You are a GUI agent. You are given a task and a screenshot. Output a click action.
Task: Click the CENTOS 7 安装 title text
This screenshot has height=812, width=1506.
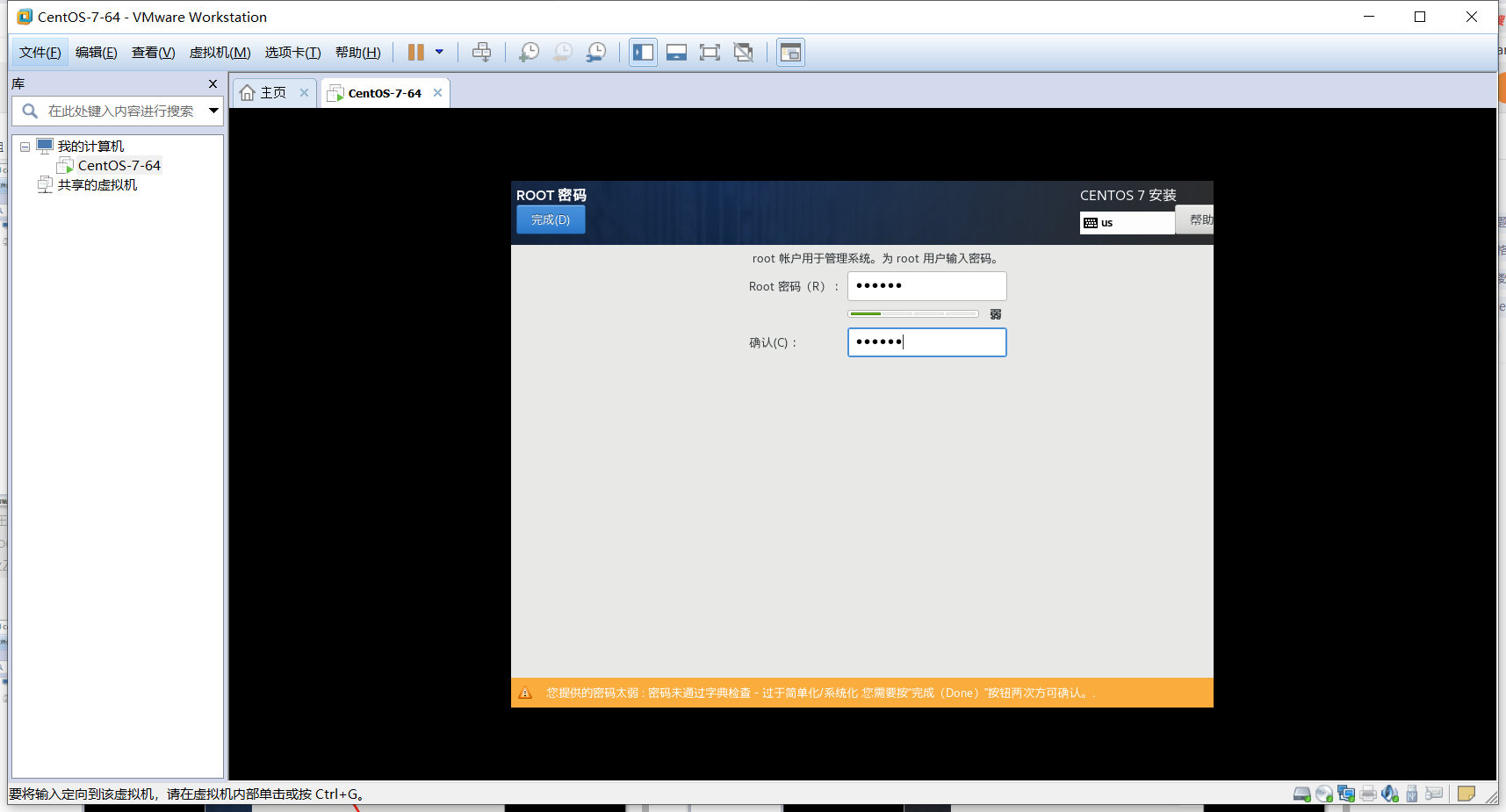1128,195
